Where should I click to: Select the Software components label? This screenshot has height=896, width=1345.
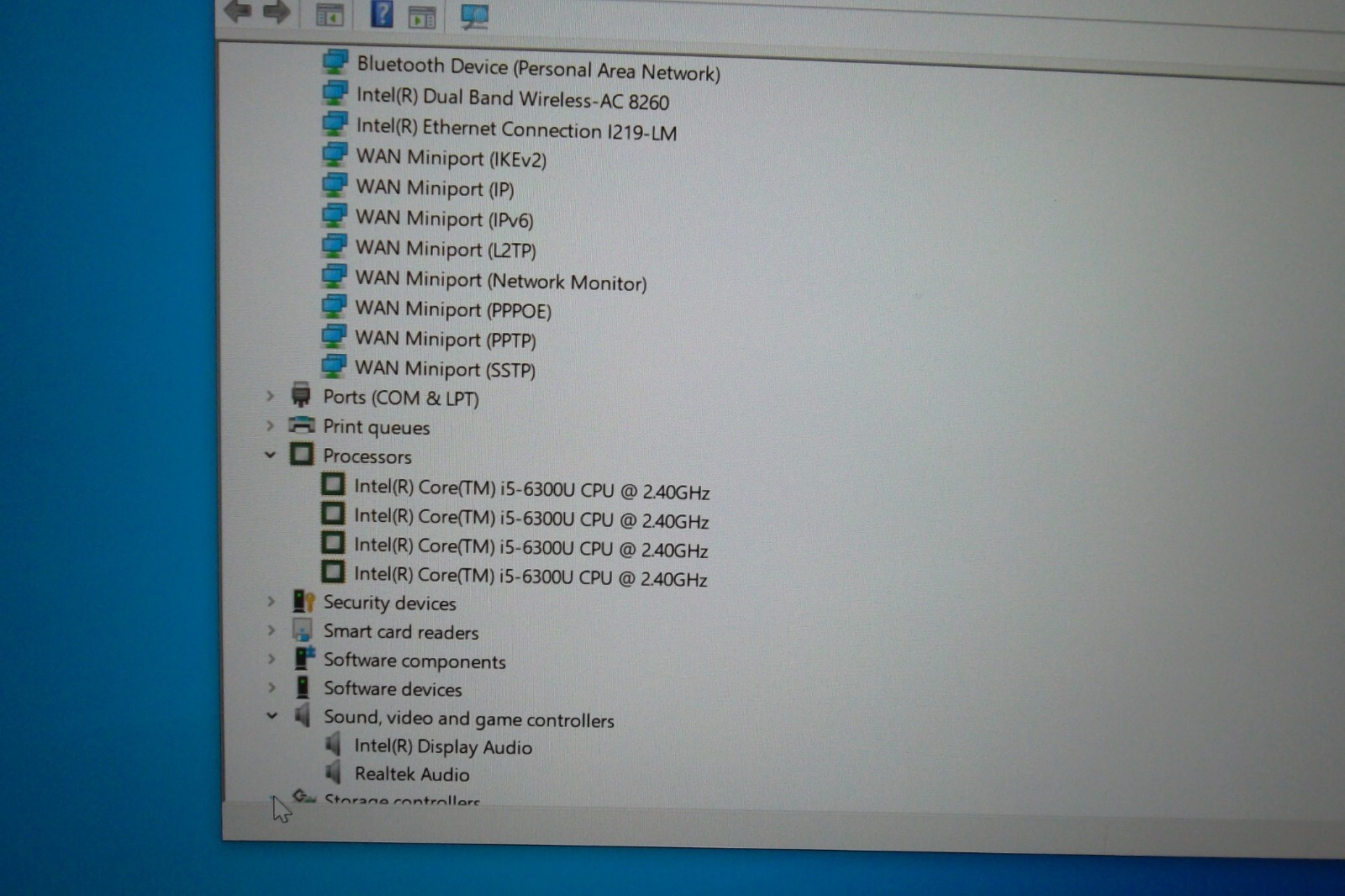point(414,661)
